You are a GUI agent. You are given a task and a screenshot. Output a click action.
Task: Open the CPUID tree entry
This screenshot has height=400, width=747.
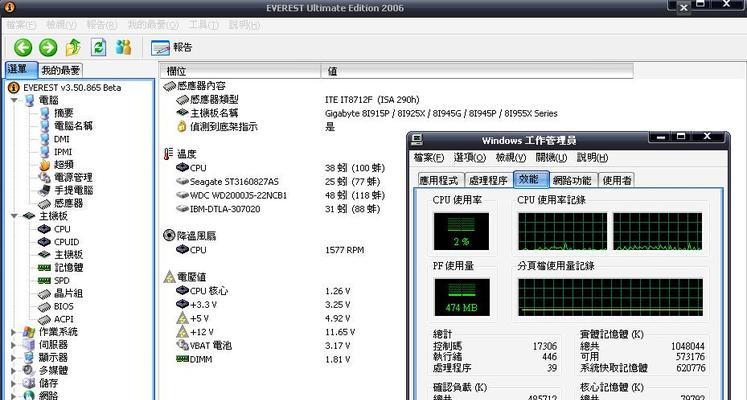pos(59,242)
